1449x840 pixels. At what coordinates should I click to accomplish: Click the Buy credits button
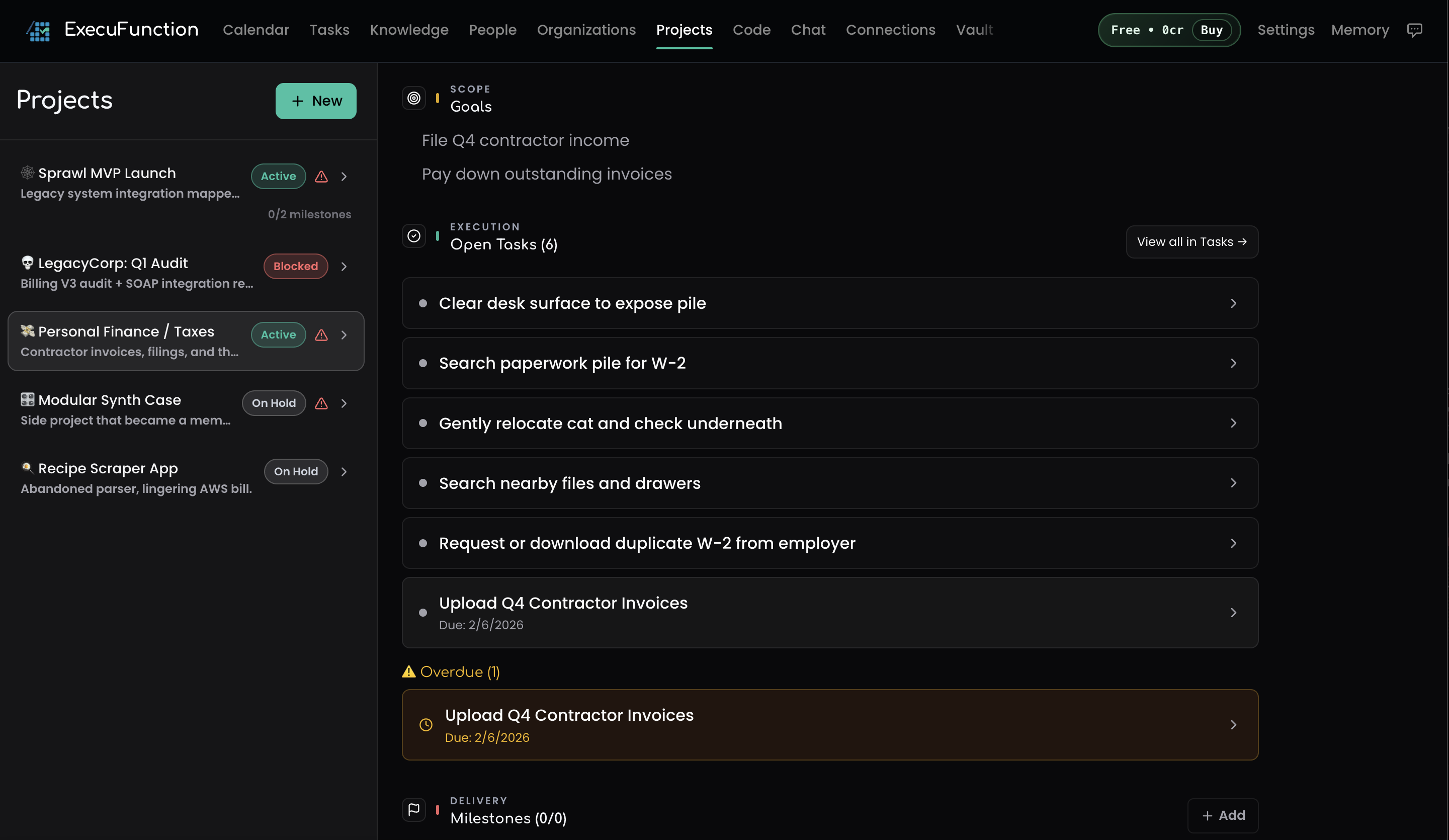[1211, 31]
